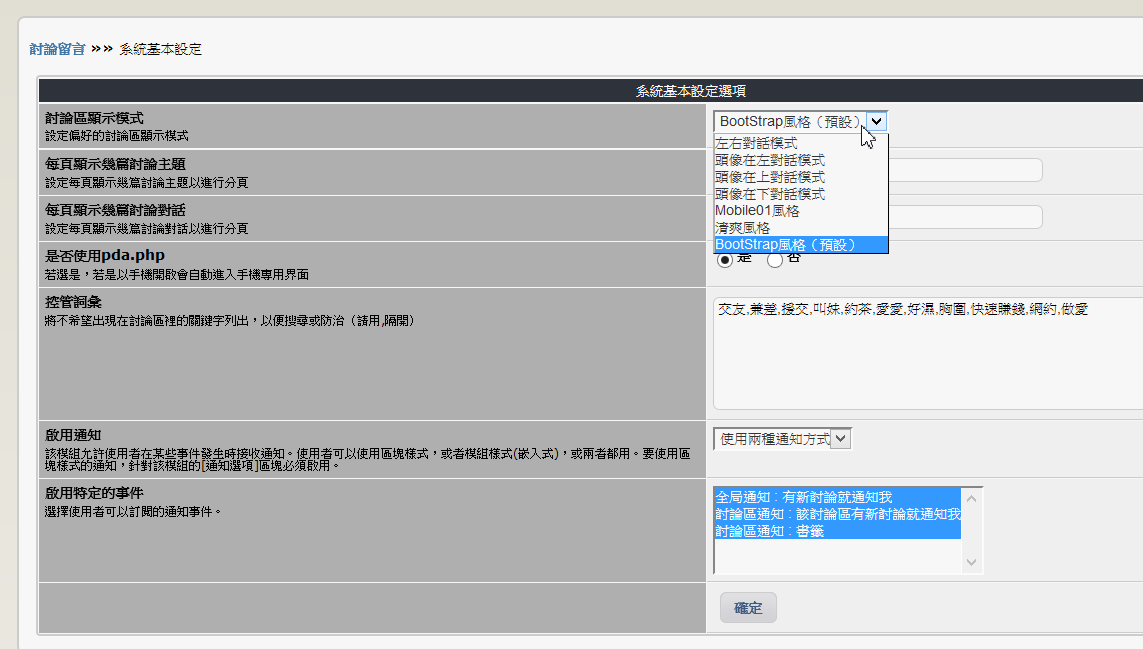1143x649 pixels.
Task: Click the 每頁顯示幾篇討論主題 input field
Action: 965,170
